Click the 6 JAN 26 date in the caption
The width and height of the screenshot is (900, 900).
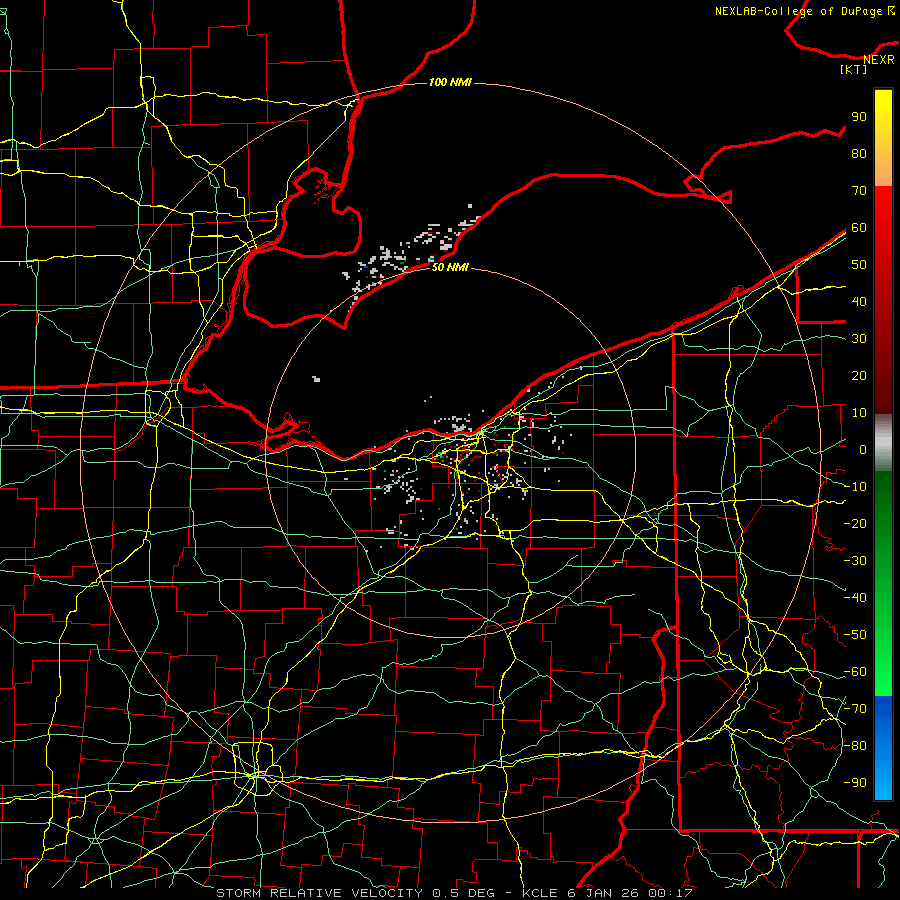pyautogui.click(x=603, y=893)
